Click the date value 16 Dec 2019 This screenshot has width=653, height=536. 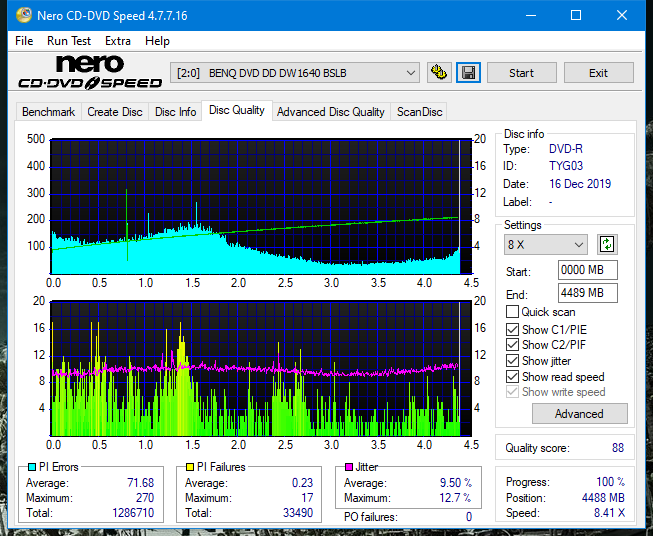pyautogui.click(x=580, y=184)
